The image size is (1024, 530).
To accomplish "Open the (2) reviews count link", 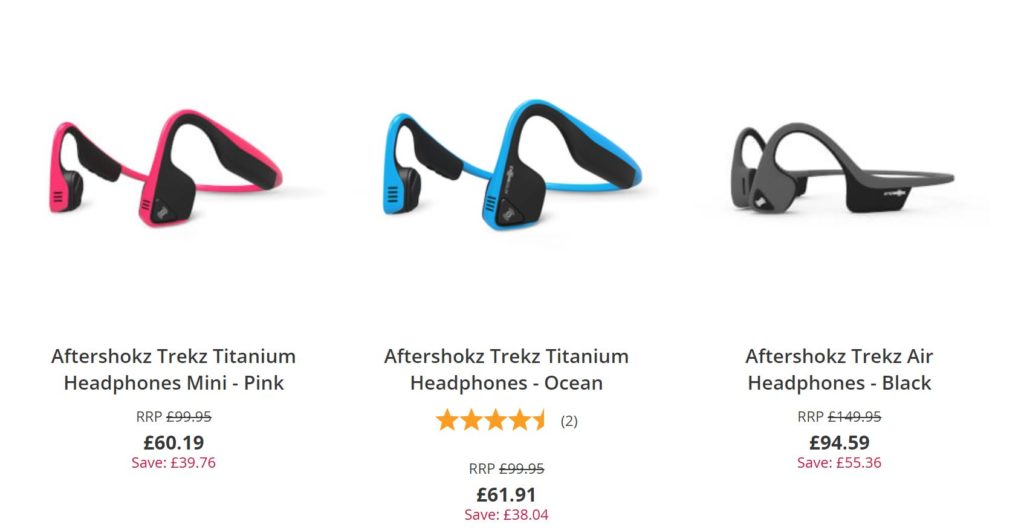I will tap(569, 421).
